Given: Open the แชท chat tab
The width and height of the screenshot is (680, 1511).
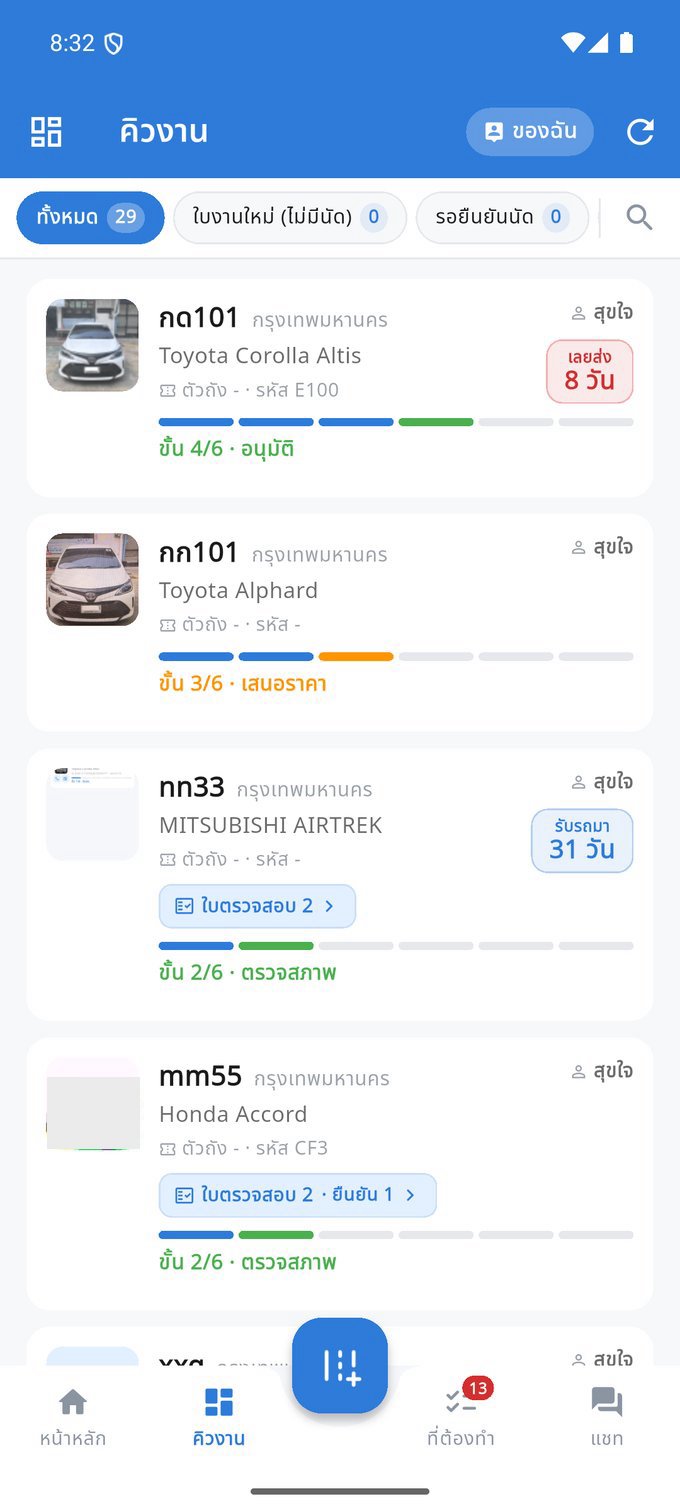Looking at the screenshot, I should [607, 1418].
